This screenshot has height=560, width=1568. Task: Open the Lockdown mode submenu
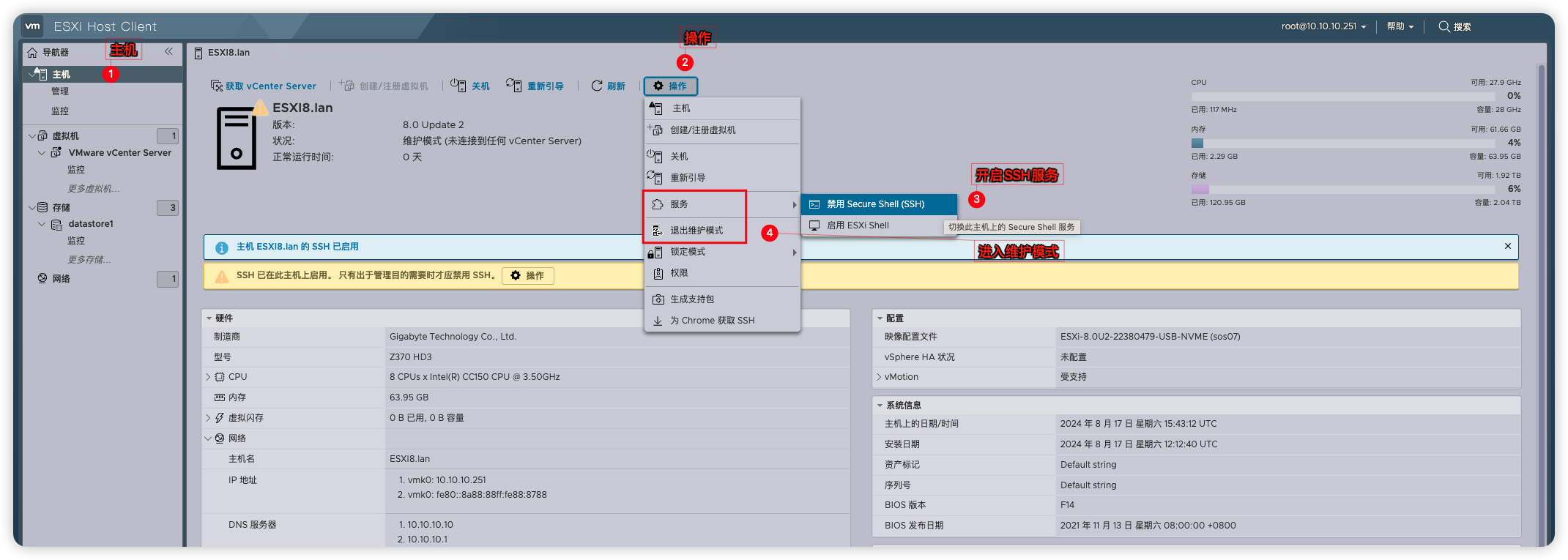722,252
